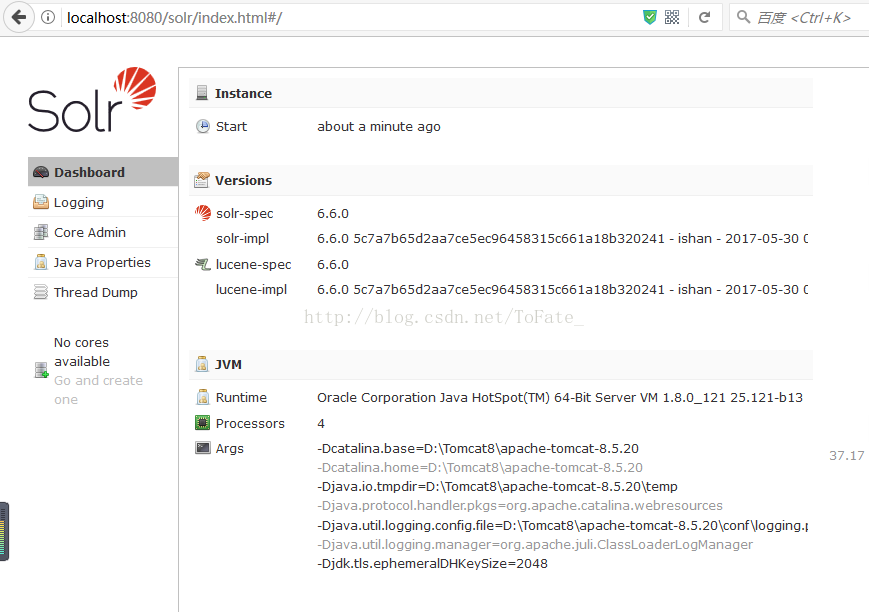Follow the 'Go and create one' link

click(x=98, y=390)
